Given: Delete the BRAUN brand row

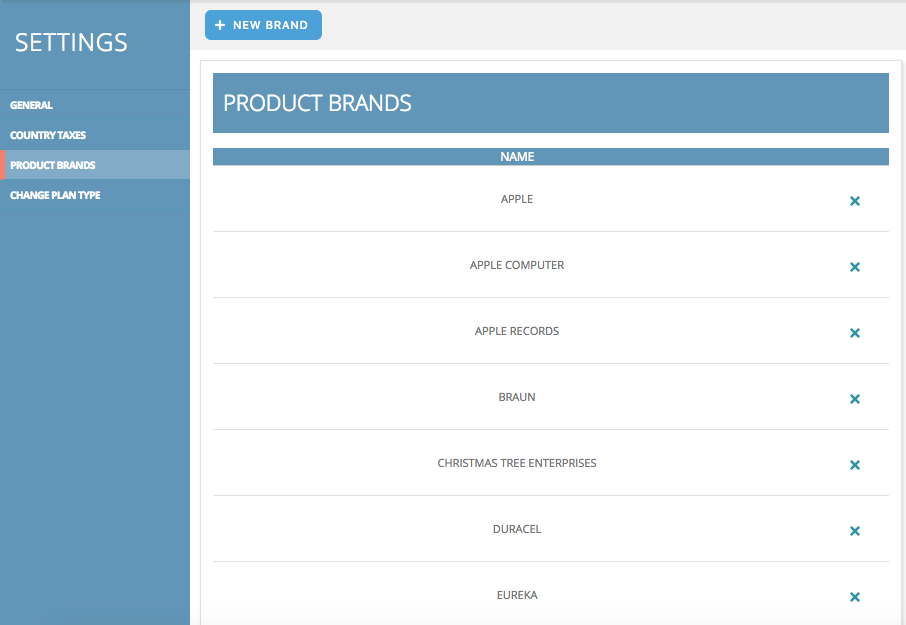Looking at the screenshot, I should tap(855, 399).
